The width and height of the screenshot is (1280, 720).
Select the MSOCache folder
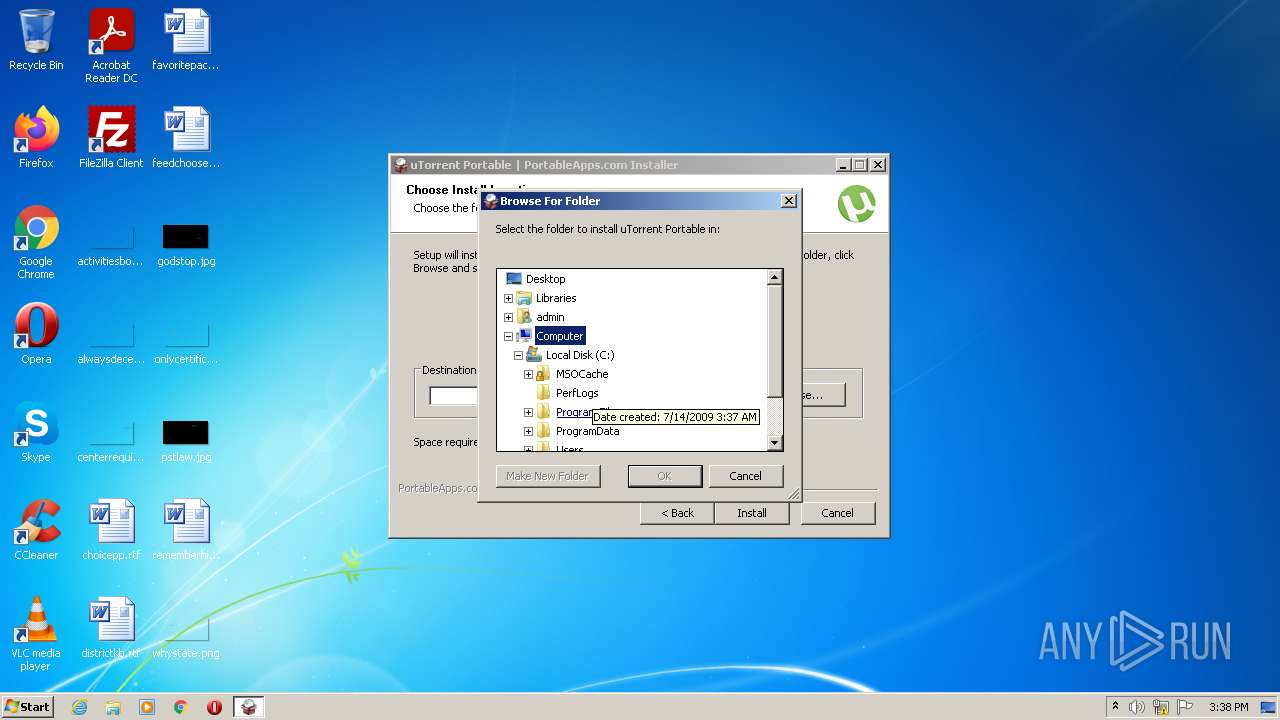[x=581, y=374]
